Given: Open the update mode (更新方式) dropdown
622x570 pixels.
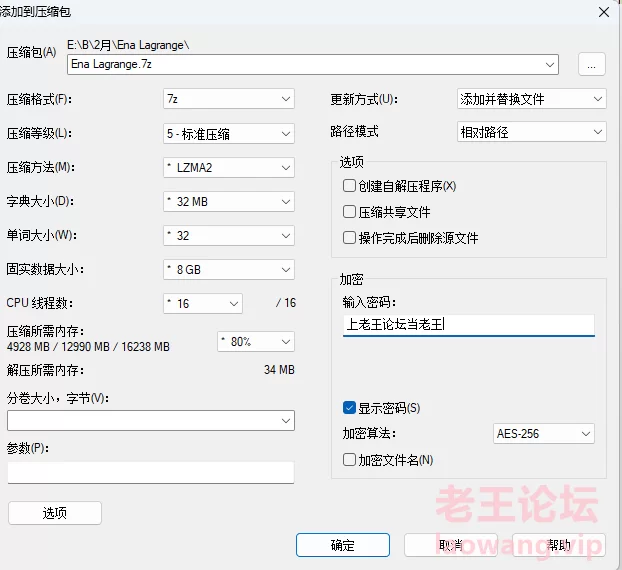Looking at the screenshot, I should pos(531,99).
